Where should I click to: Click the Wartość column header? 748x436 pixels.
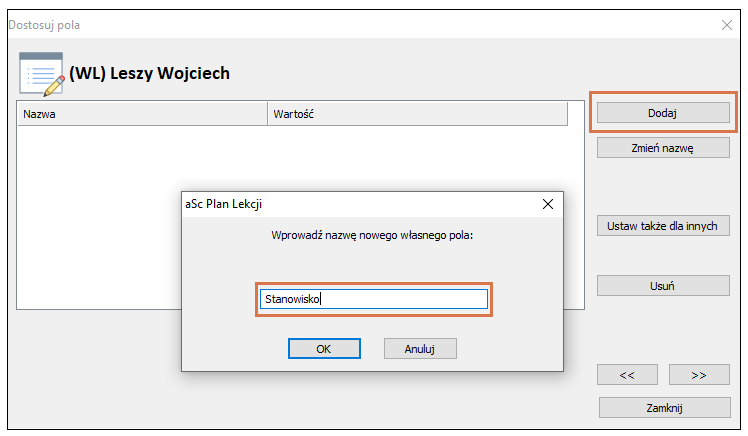click(417, 114)
